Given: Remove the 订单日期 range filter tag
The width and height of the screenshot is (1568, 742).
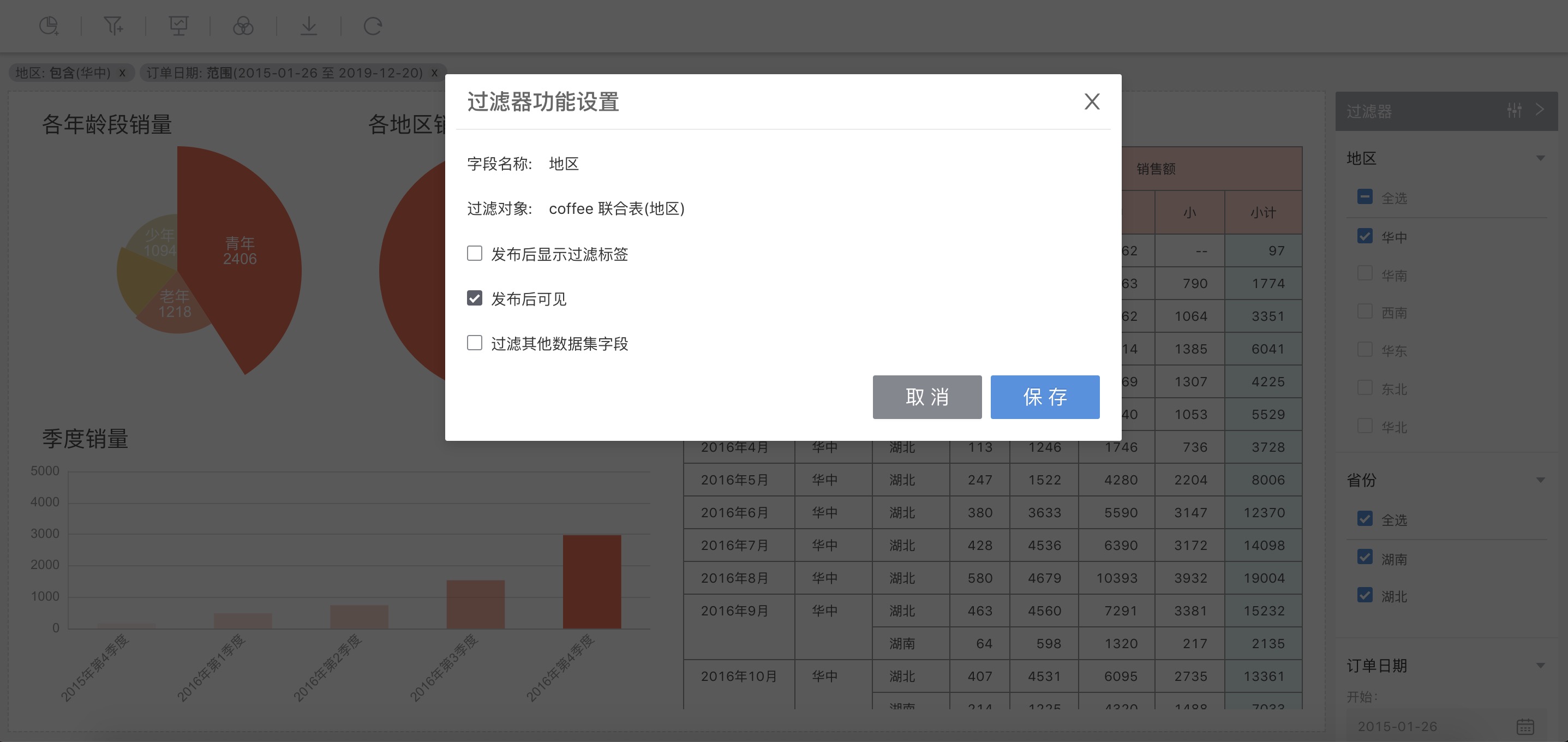Looking at the screenshot, I should (x=434, y=73).
